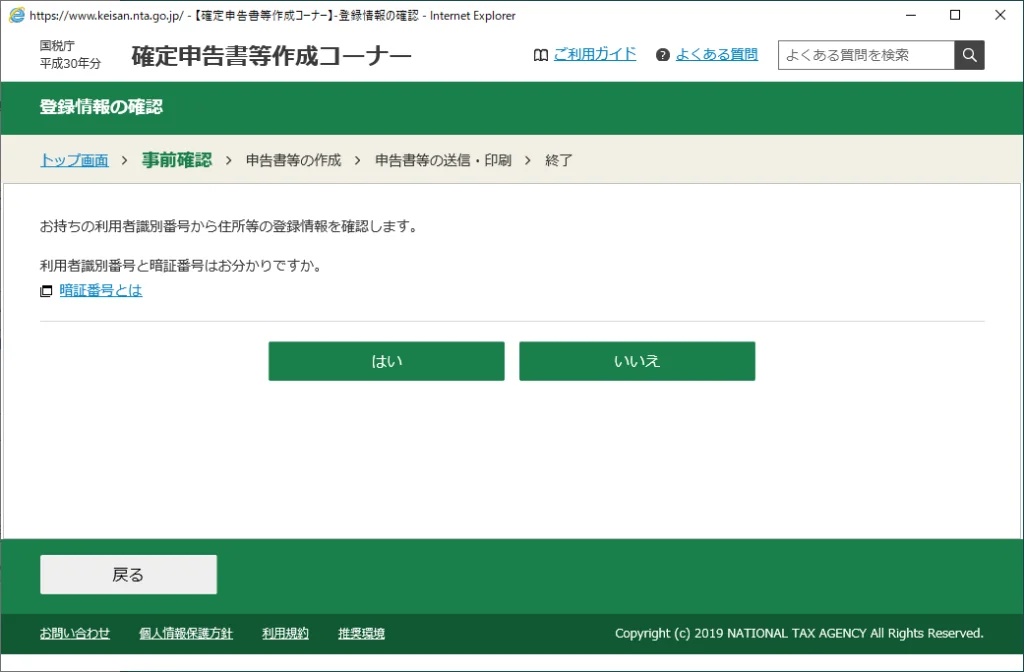The width and height of the screenshot is (1024, 672).
Task: Click the popup window icon before 暗証番号とは
Action: point(45,290)
